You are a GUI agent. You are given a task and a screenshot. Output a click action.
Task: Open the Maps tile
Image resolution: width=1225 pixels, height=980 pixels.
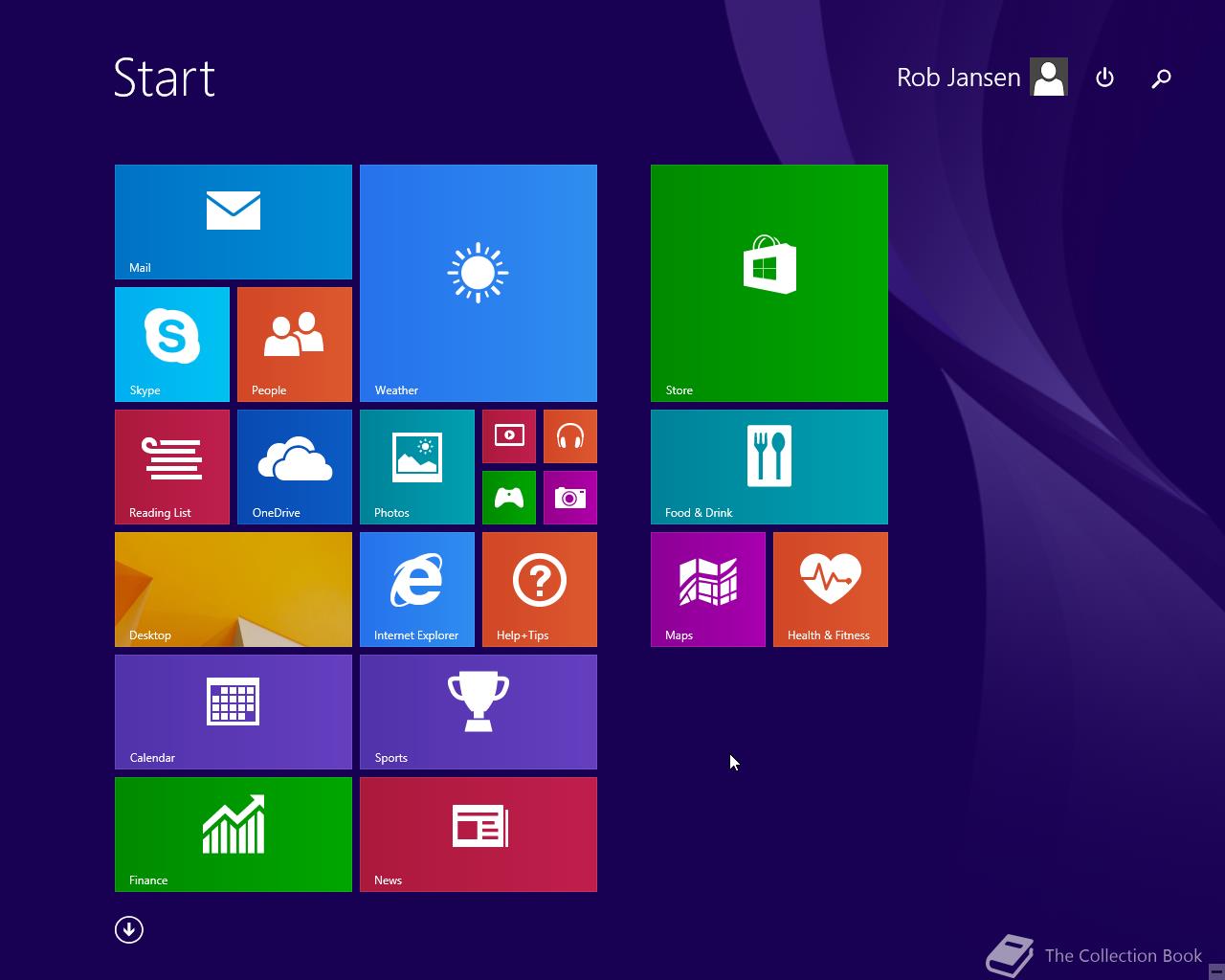(708, 590)
